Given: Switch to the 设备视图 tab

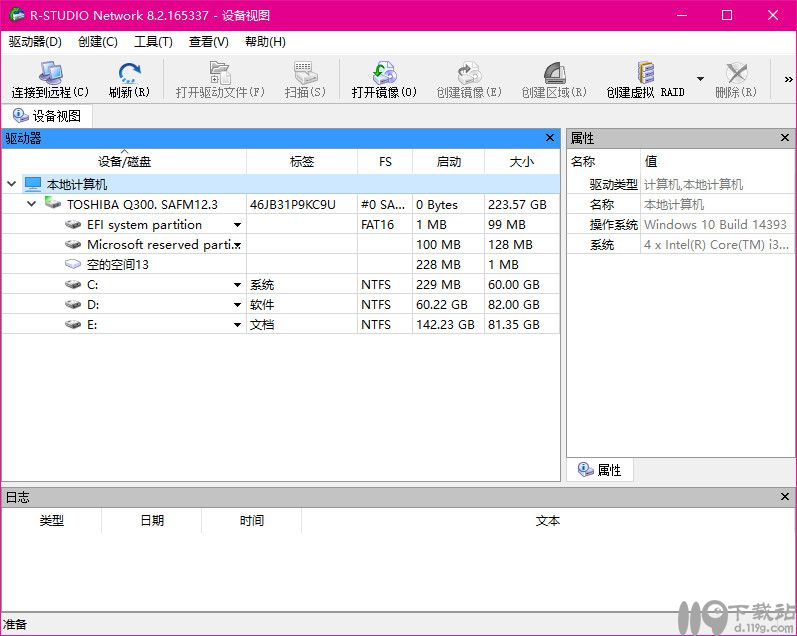Looking at the screenshot, I should [47, 116].
